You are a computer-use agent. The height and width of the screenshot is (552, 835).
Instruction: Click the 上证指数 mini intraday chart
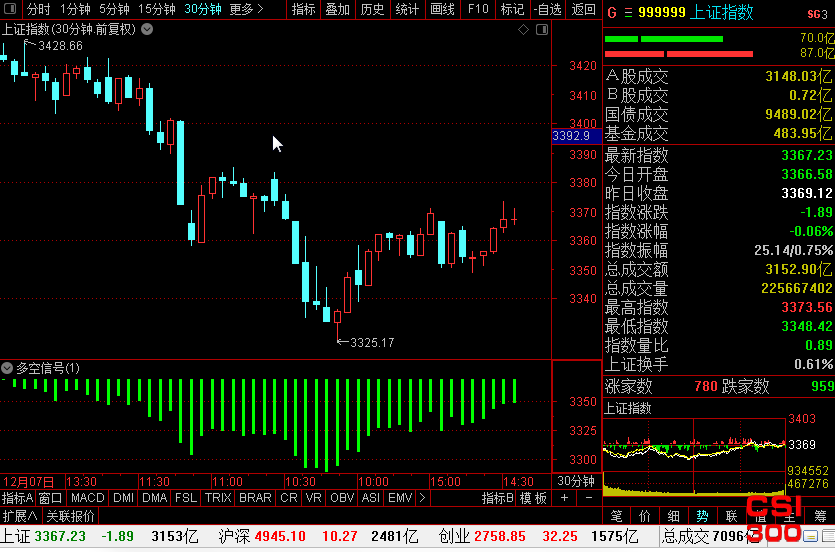[x=694, y=457]
